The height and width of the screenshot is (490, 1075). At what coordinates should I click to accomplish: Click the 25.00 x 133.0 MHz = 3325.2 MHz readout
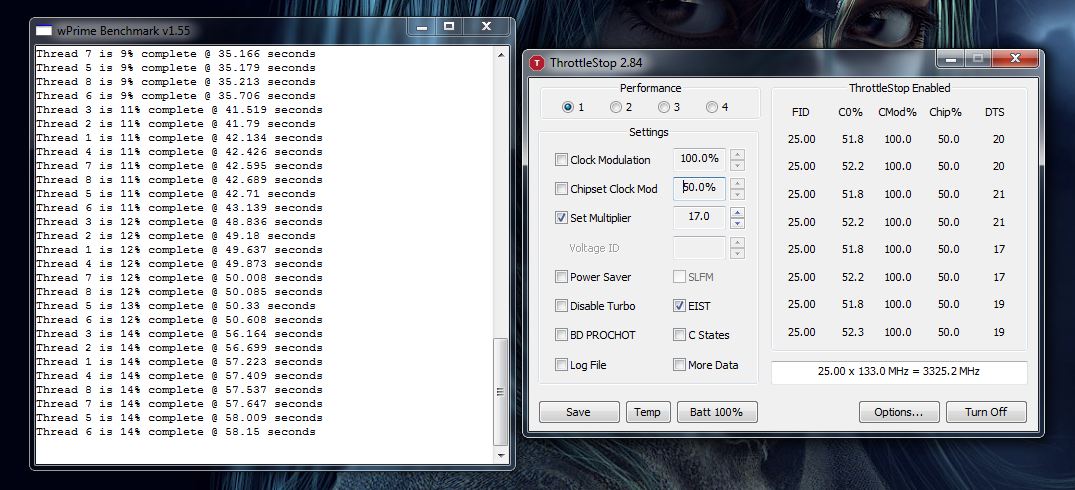point(899,372)
